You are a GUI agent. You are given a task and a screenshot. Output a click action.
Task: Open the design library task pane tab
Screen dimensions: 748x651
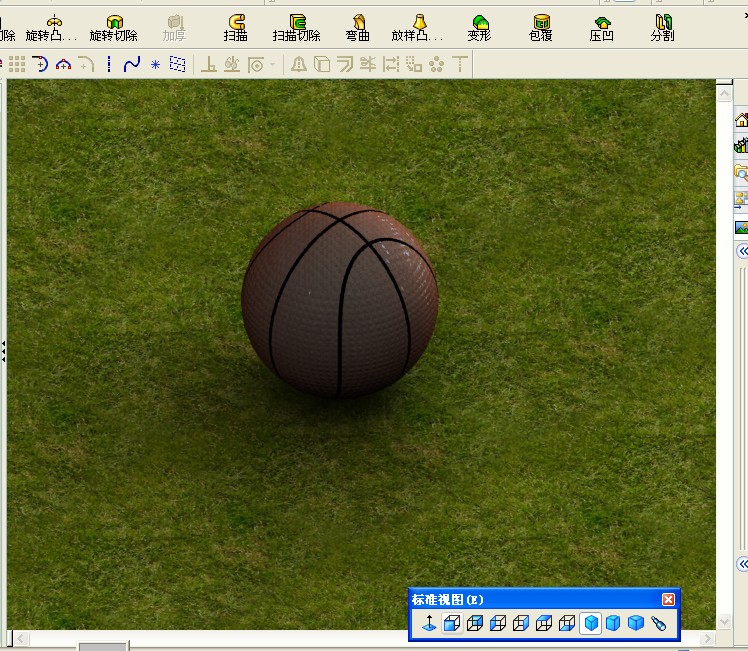pos(741,145)
